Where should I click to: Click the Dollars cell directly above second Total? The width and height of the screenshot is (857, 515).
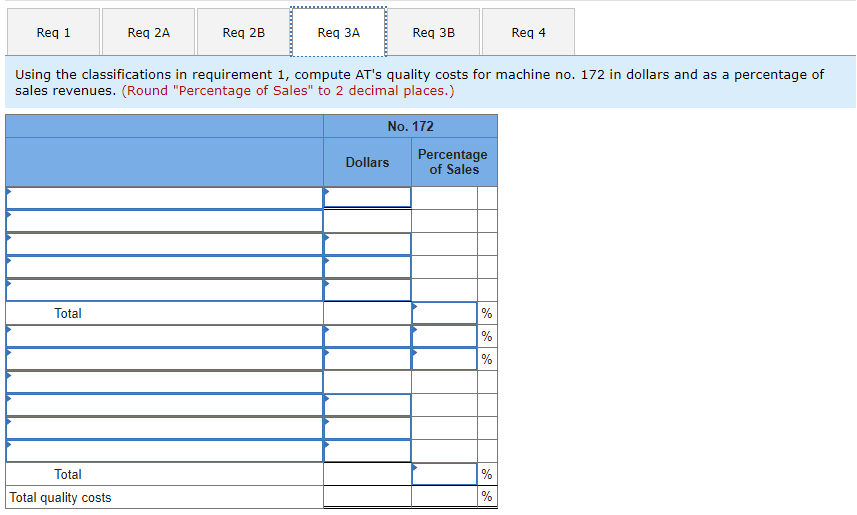coord(367,450)
